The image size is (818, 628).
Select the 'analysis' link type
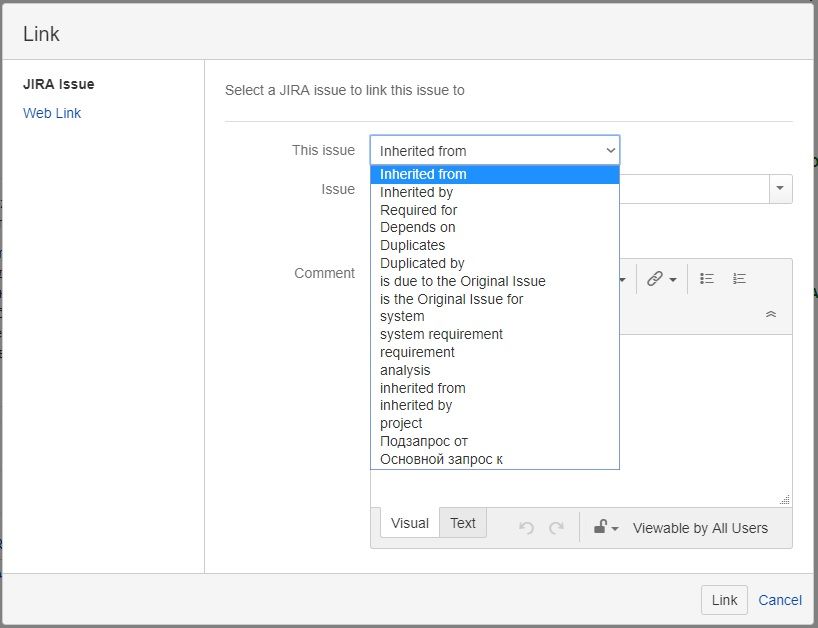495,370
